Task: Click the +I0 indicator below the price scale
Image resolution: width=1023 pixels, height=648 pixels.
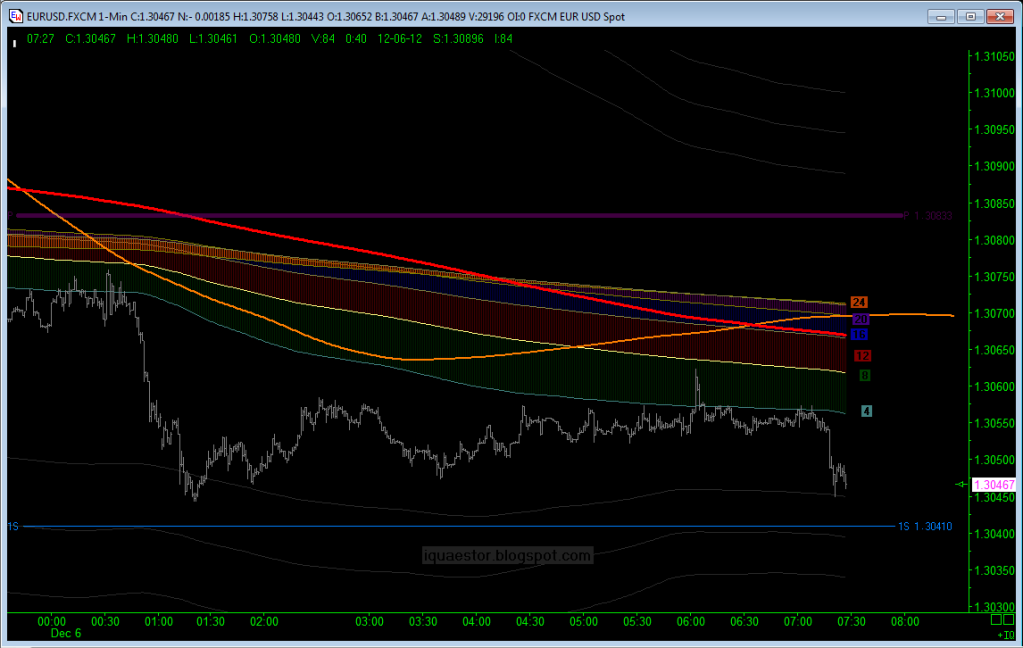Action: (1004, 634)
